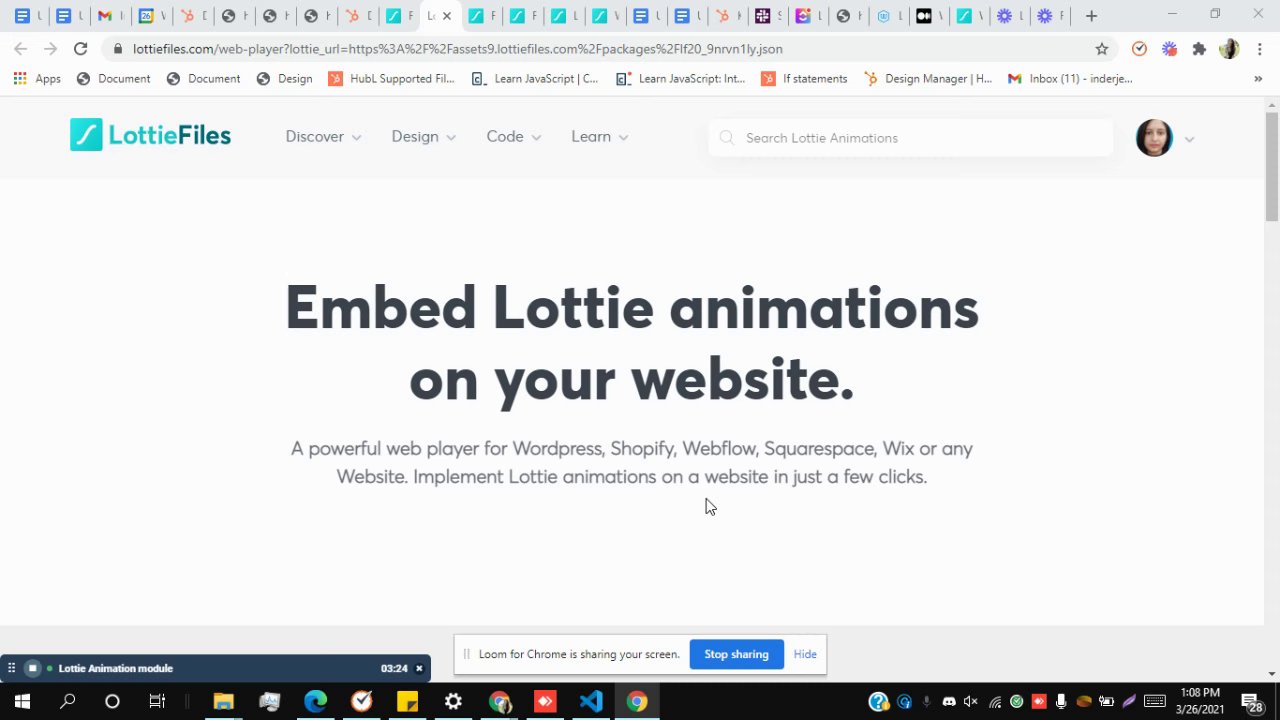
Task: Open the Code dropdown menu
Action: pyautogui.click(x=513, y=137)
